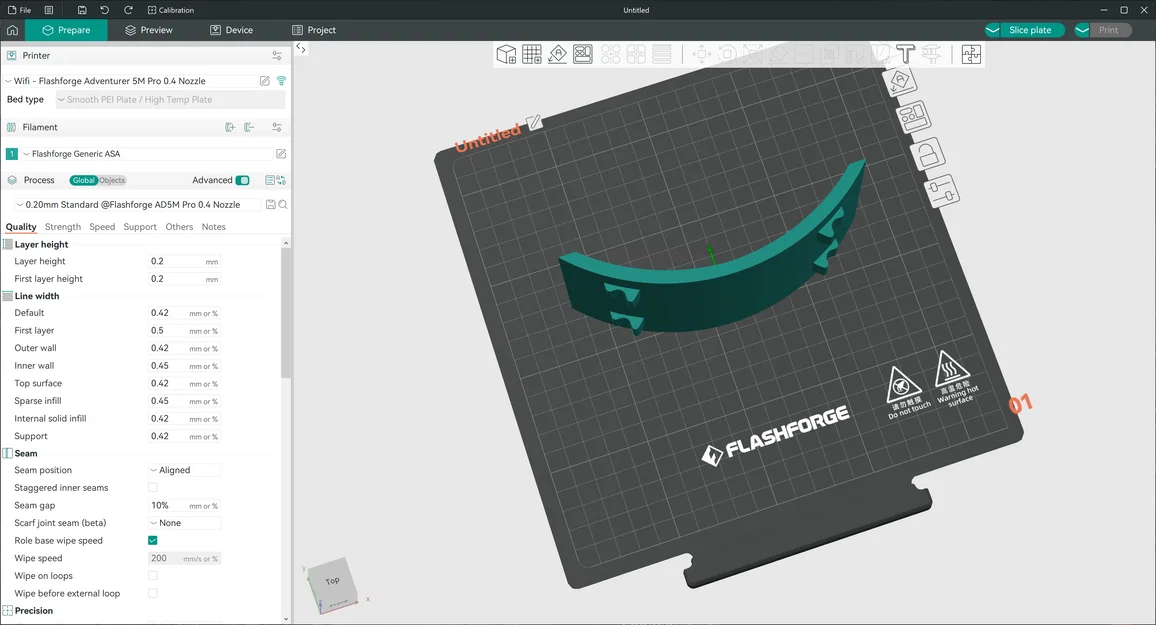Viewport: 1156px width, 625px height.
Task: Collapse the left sidebar chevron
Action: [x=301, y=48]
